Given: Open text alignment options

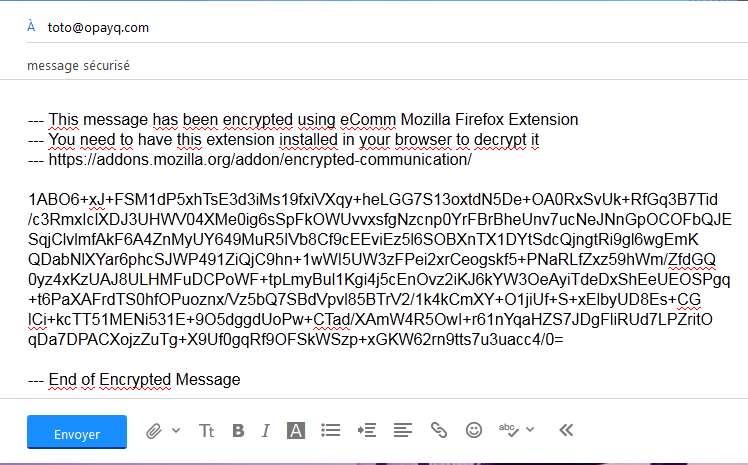Looking at the screenshot, I should (403, 431).
